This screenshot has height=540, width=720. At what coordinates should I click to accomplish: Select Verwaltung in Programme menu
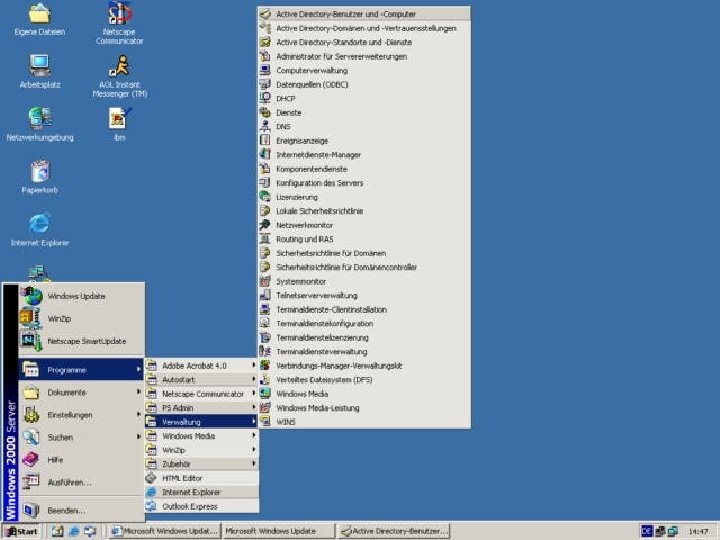click(x=201, y=422)
